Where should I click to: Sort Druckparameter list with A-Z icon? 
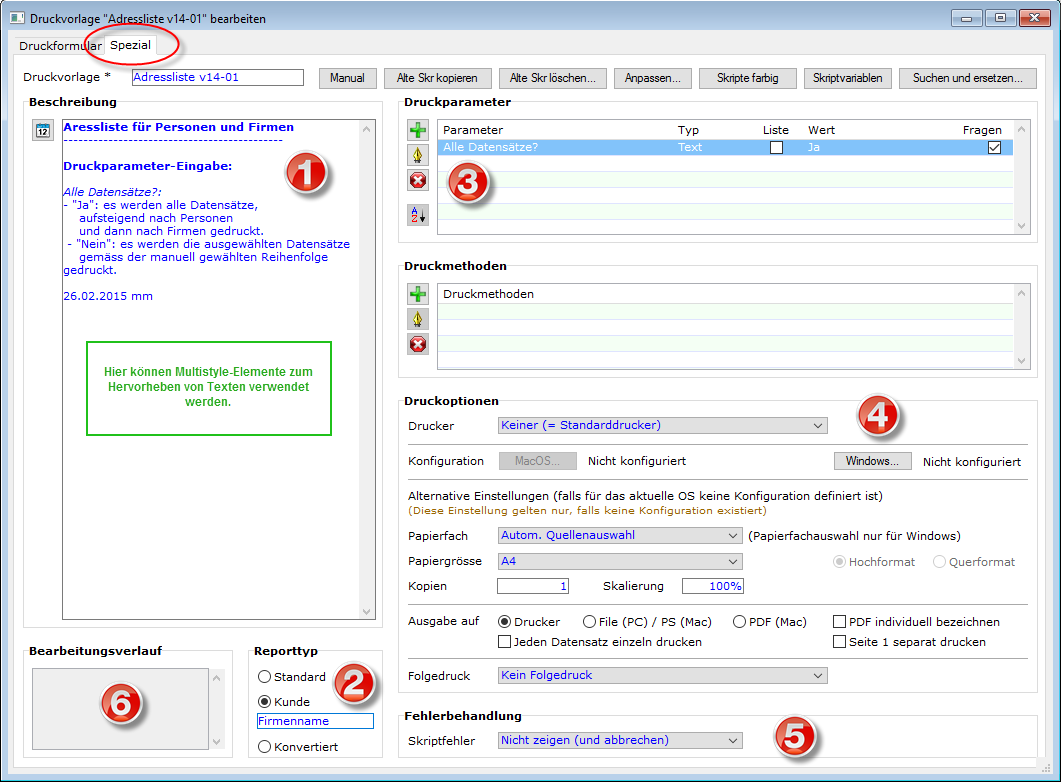(418, 214)
